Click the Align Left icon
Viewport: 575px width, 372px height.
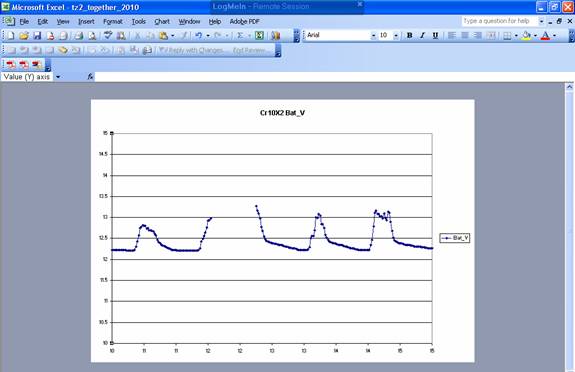click(452, 35)
